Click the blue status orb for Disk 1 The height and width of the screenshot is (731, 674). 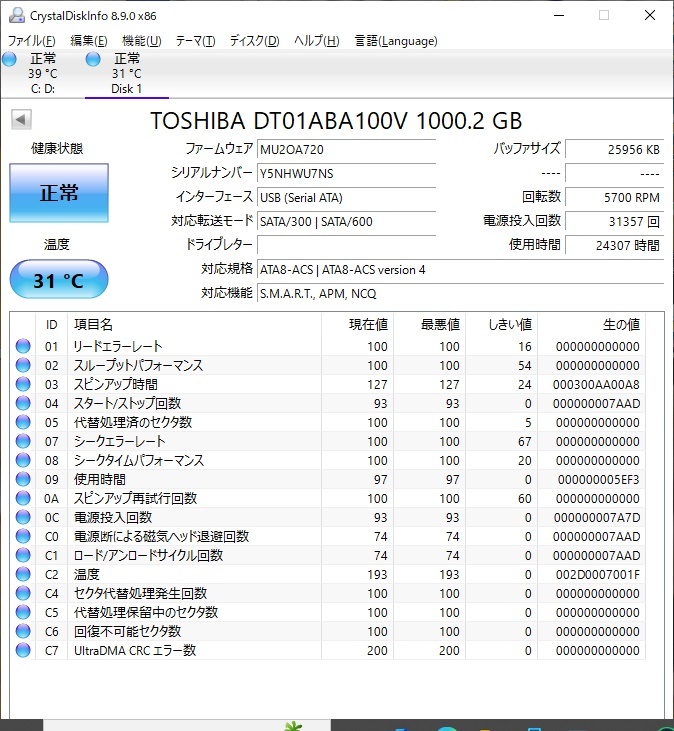[x=93, y=59]
